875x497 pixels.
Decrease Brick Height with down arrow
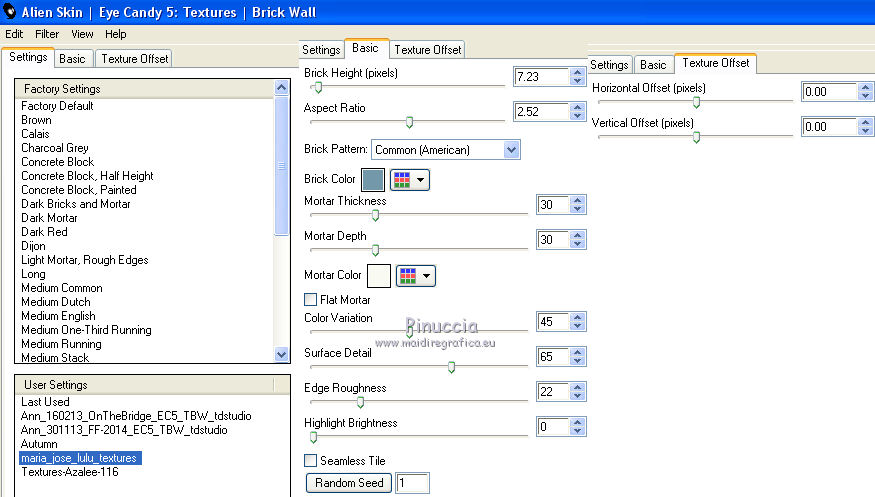pyautogui.click(x=578, y=81)
